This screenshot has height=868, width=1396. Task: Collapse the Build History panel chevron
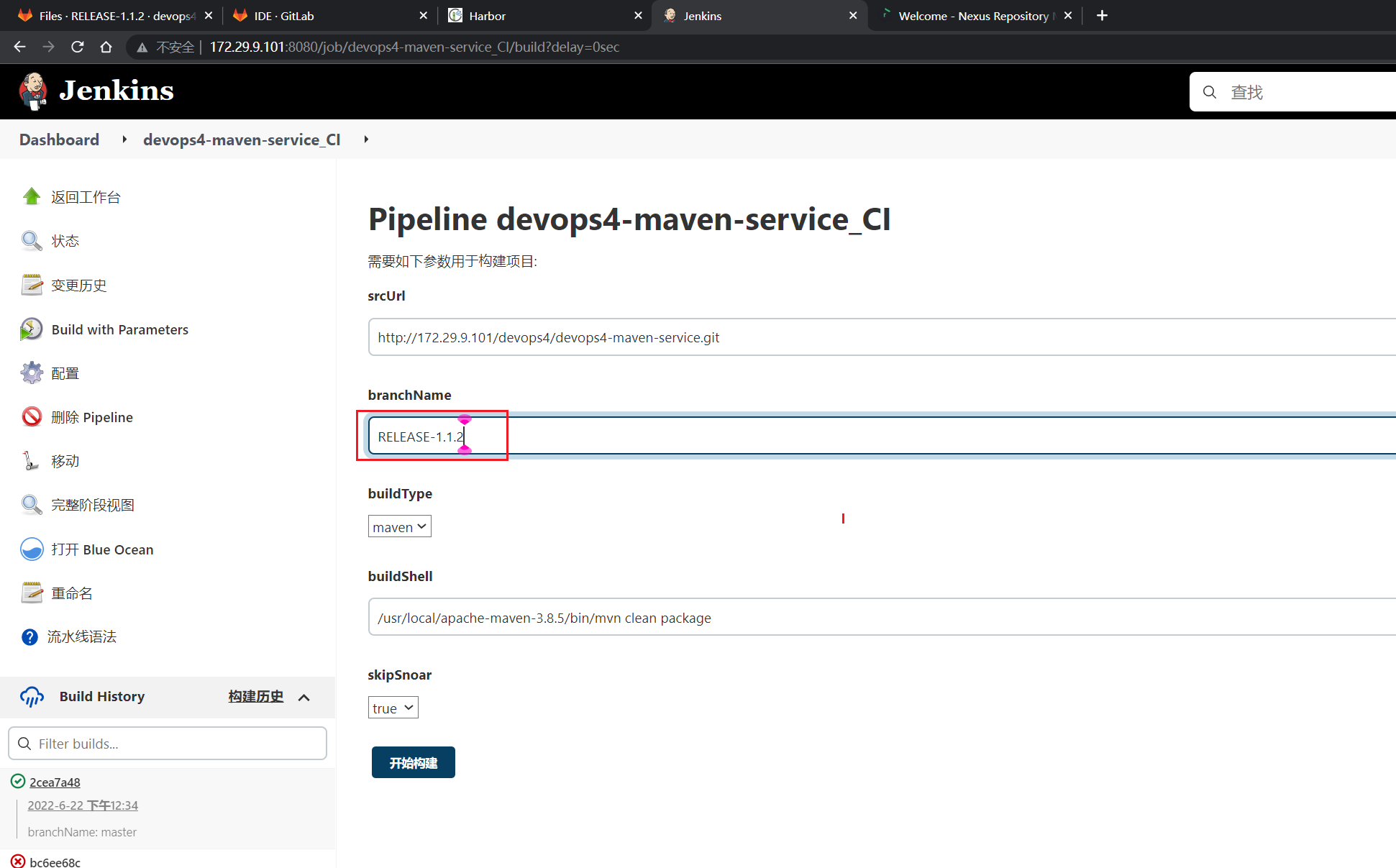click(304, 697)
